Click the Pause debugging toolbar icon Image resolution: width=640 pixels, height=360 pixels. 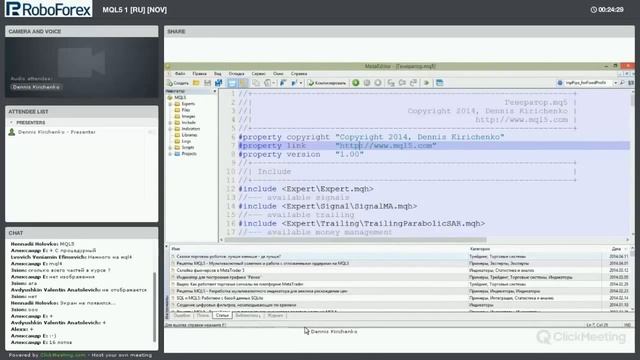[x=367, y=83]
